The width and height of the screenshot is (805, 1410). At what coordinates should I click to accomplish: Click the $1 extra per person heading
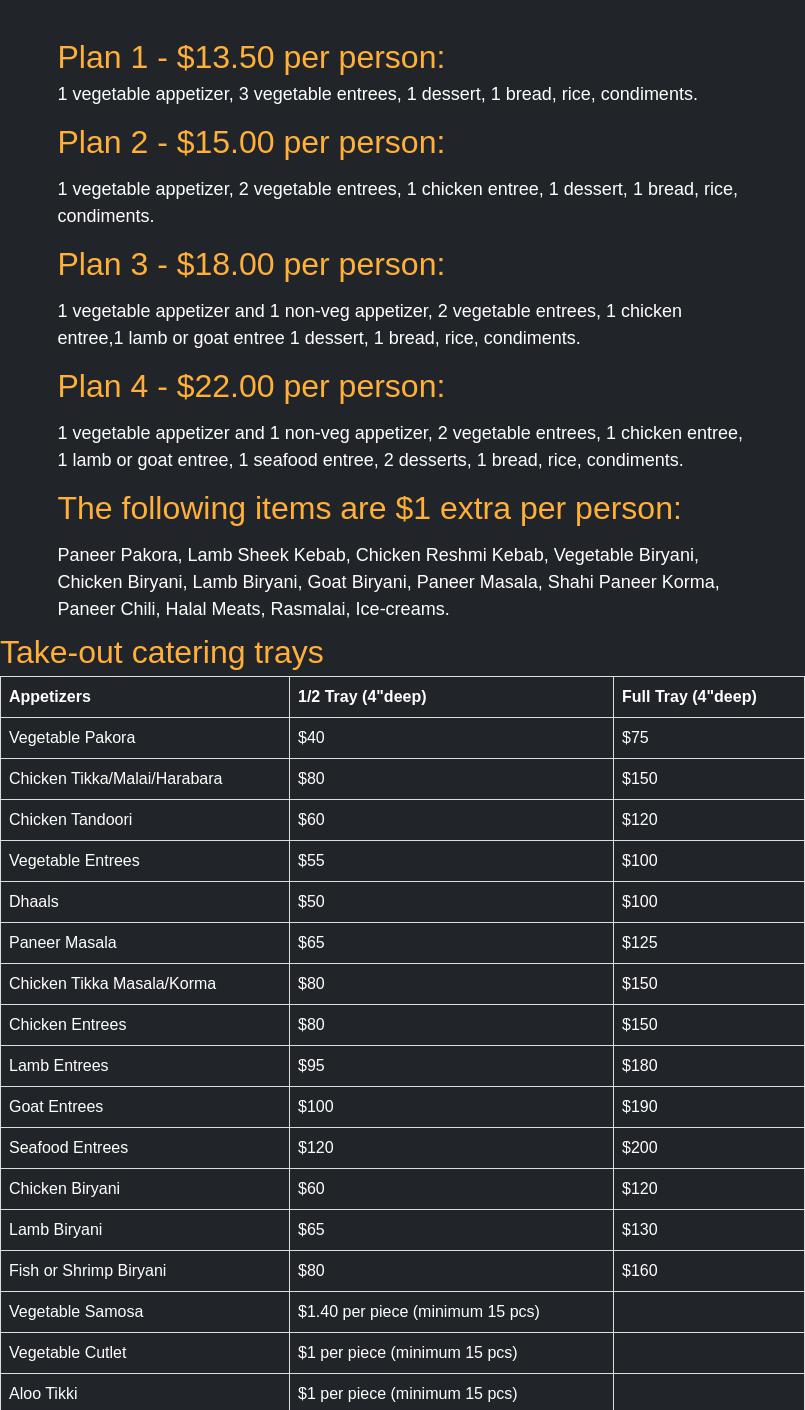[x=369, y=508]
